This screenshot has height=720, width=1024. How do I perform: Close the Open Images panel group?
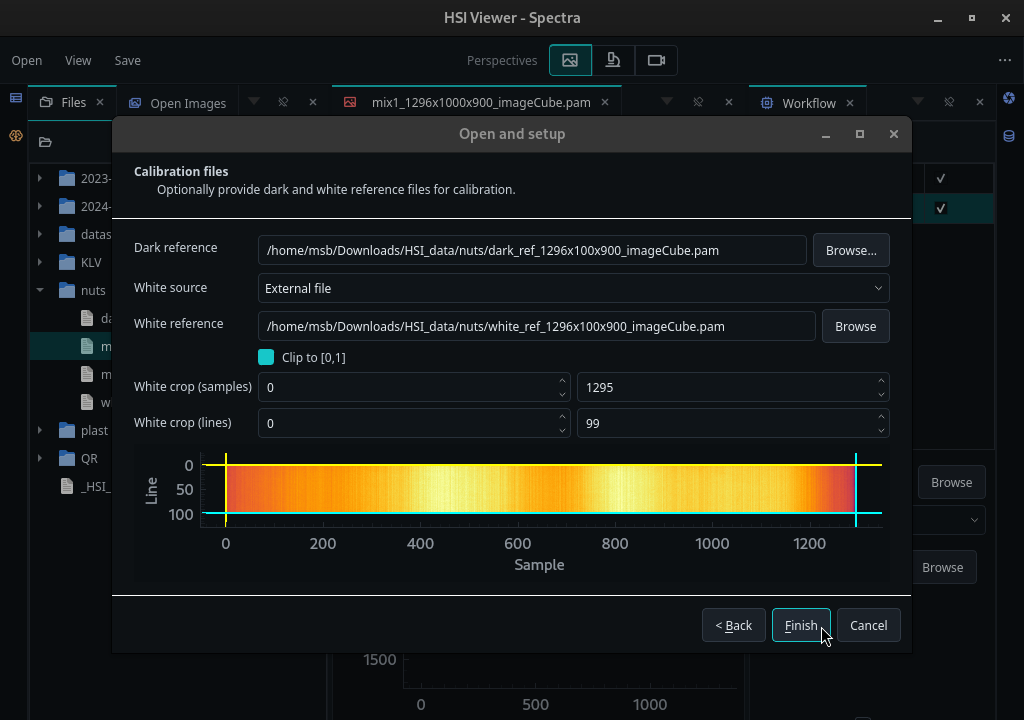click(313, 102)
